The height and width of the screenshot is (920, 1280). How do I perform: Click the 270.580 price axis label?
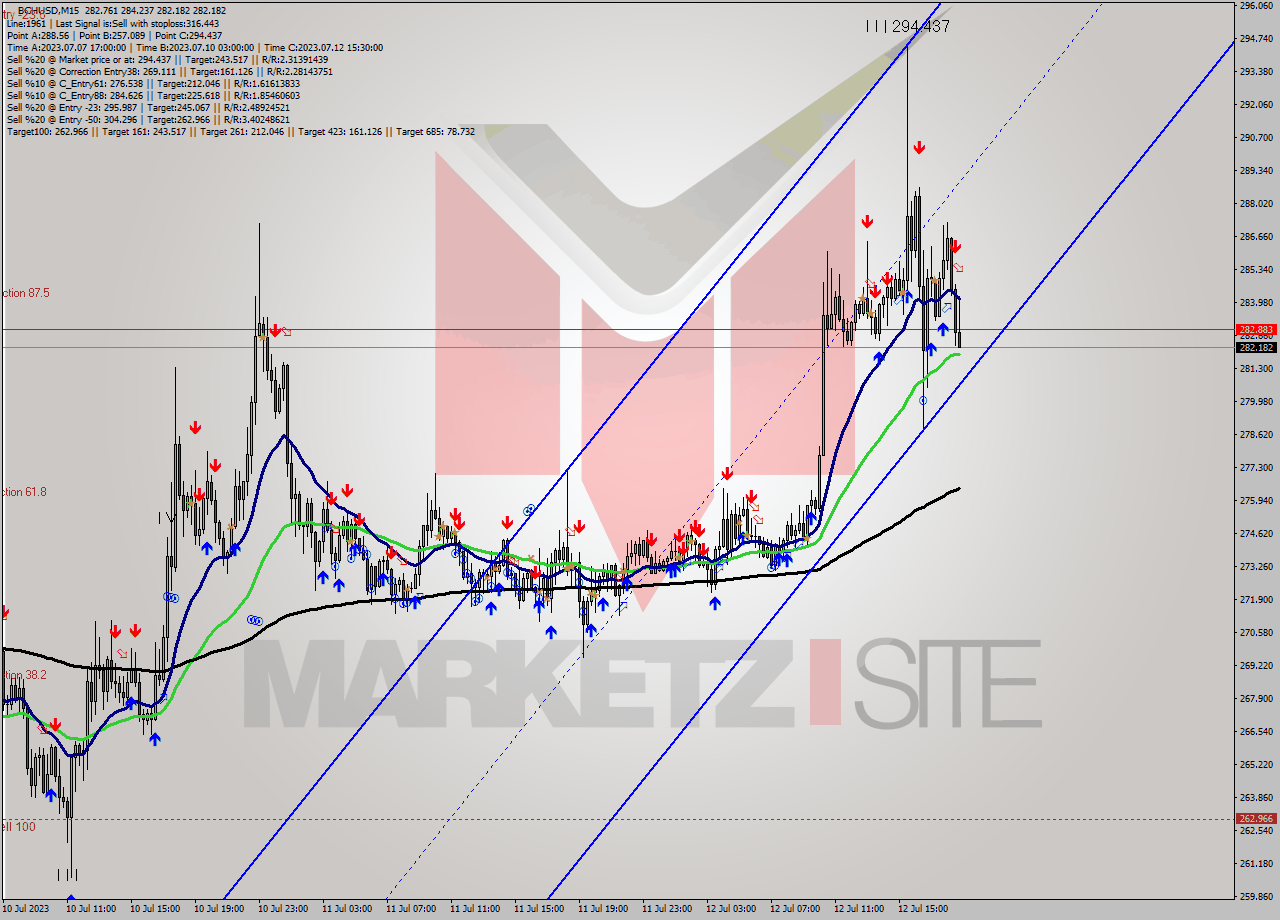(x=1255, y=632)
